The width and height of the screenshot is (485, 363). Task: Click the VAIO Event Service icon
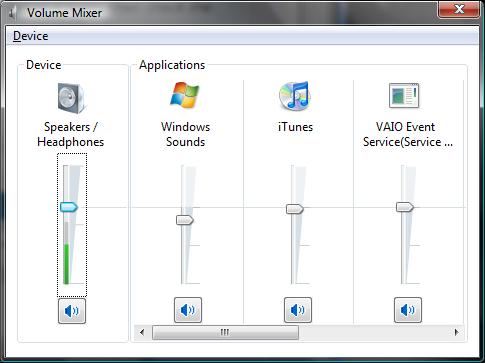pyautogui.click(x=404, y=96)
